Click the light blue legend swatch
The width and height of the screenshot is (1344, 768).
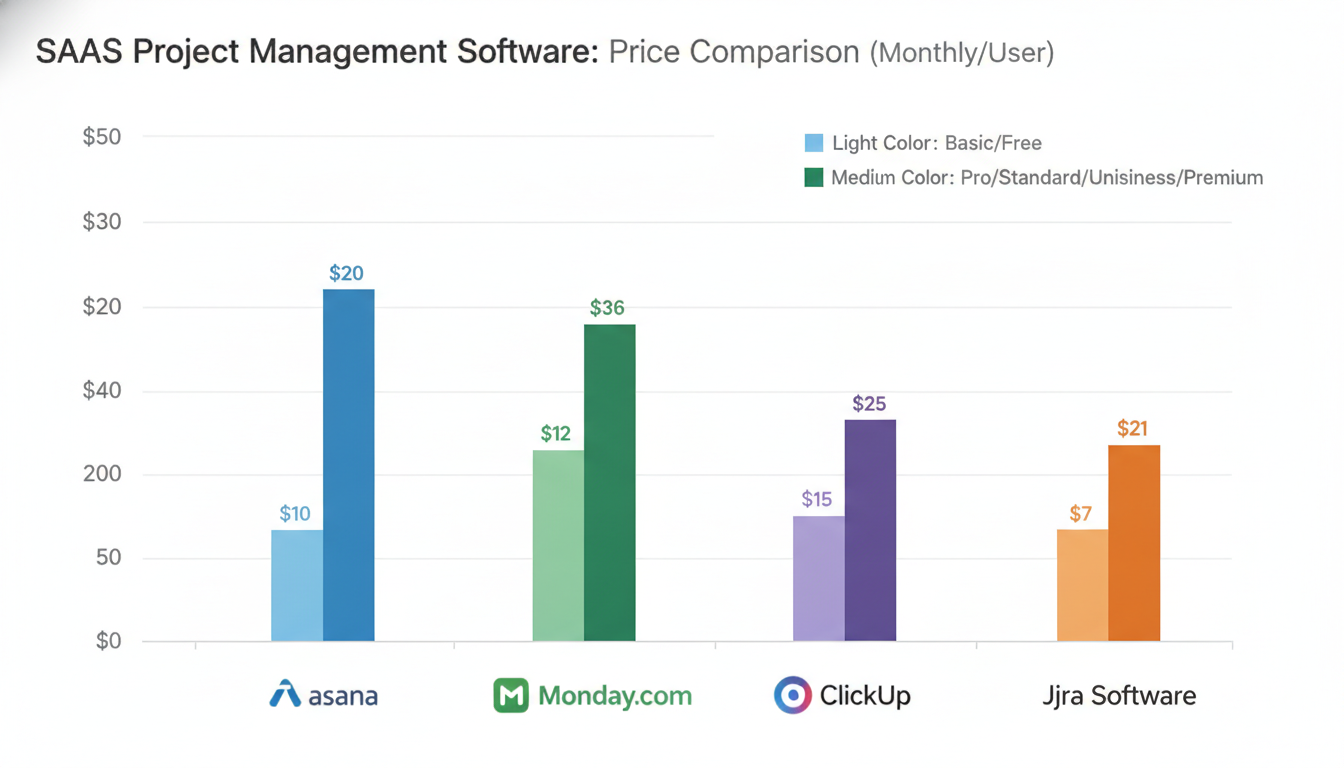814,143
